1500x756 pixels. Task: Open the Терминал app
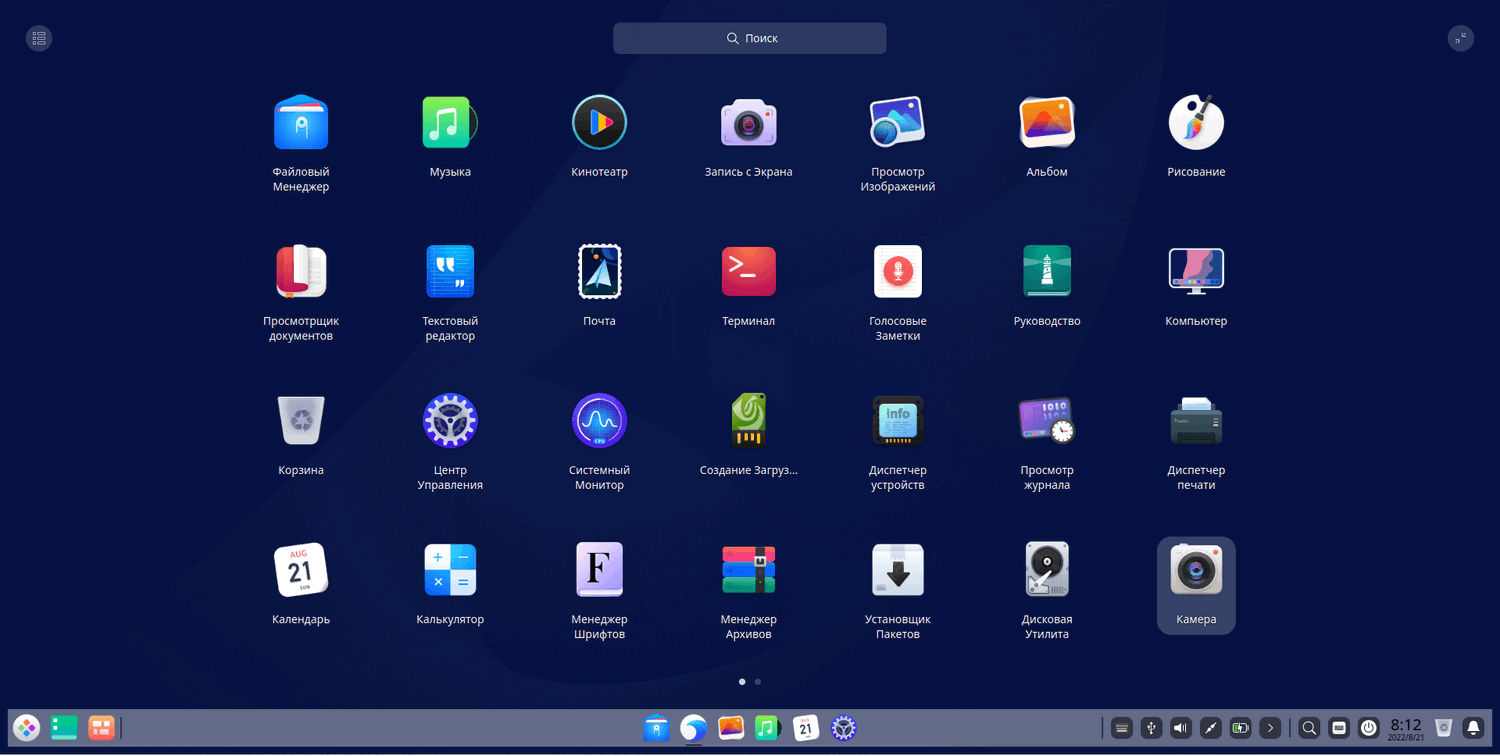tap(748, 272)
